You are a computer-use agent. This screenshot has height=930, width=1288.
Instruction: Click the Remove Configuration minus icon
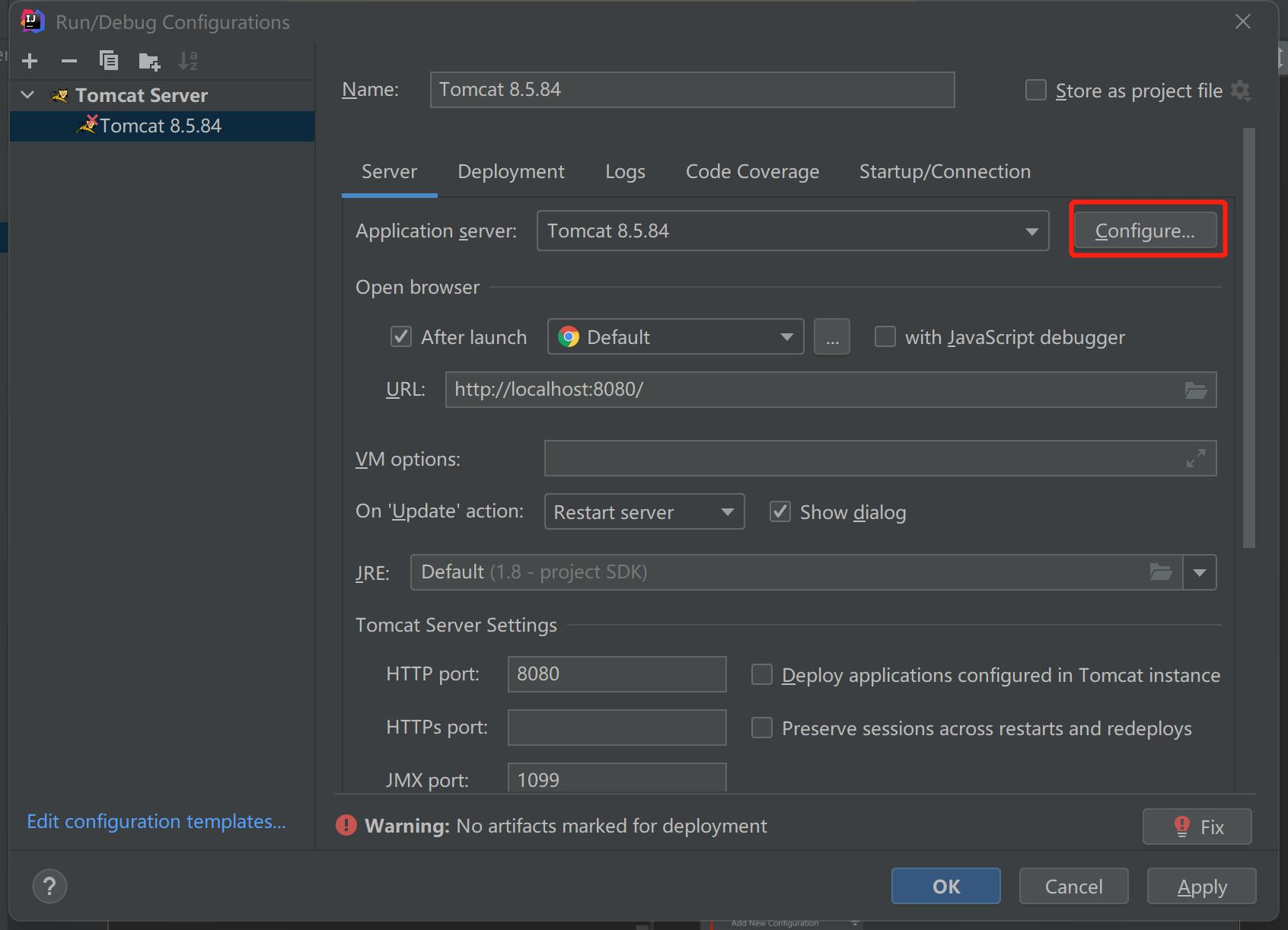pos(69,61)
